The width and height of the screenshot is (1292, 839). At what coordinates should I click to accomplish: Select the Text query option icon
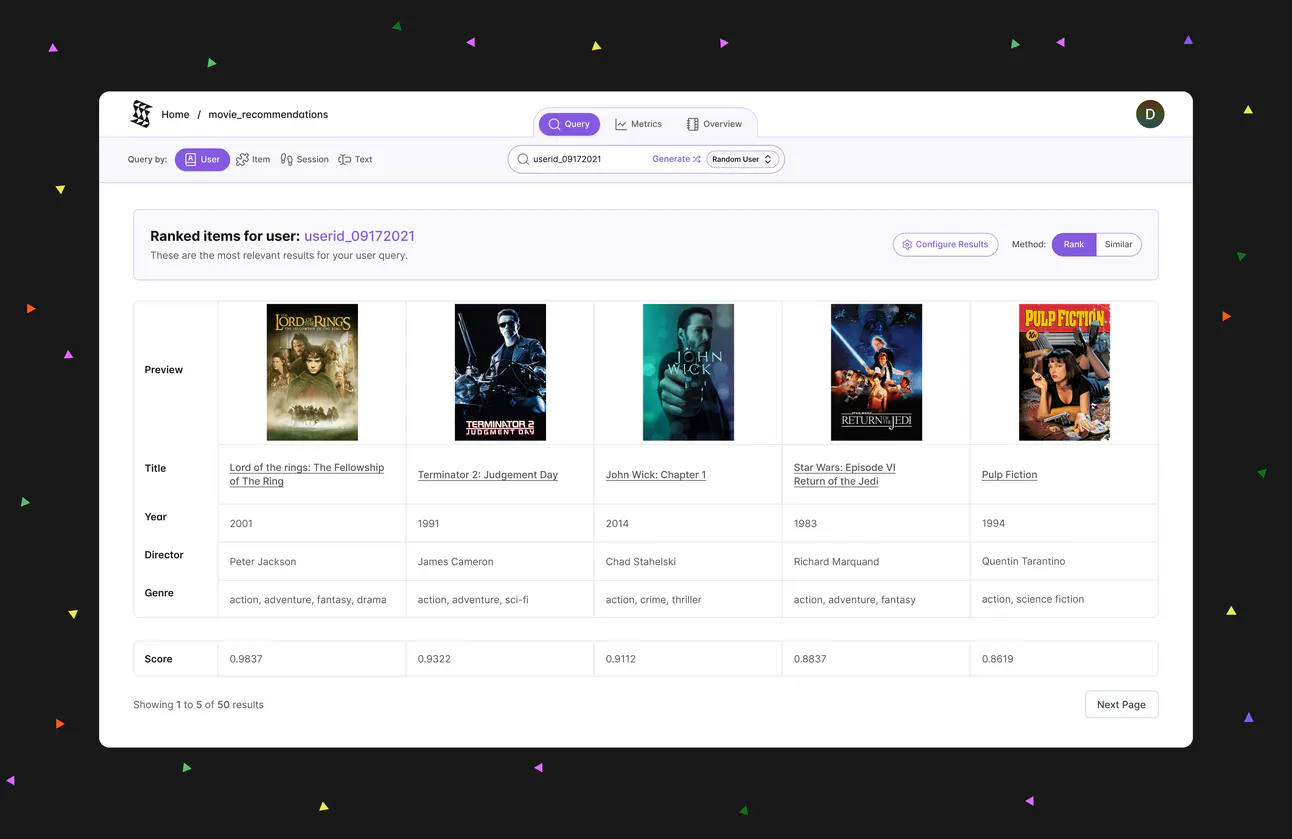click(344, 159)
